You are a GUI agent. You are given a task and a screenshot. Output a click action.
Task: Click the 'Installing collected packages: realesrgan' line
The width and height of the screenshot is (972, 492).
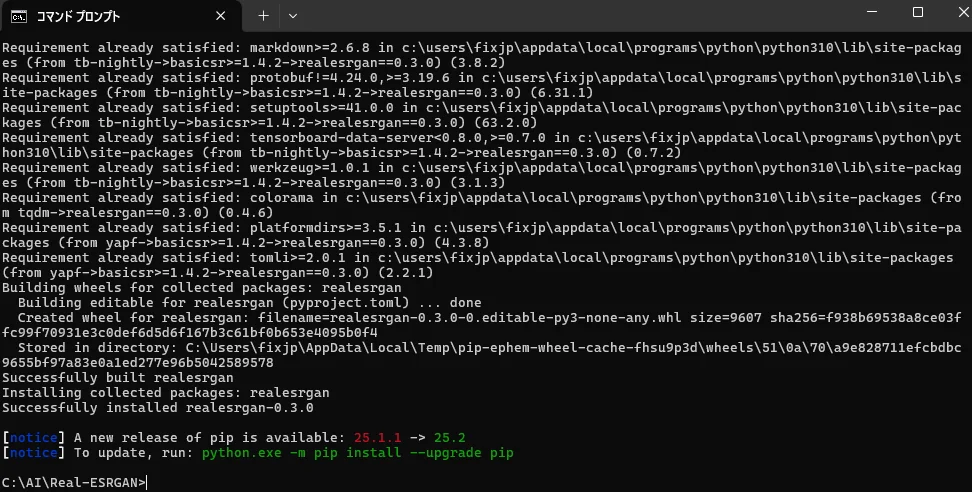(166, 393)
